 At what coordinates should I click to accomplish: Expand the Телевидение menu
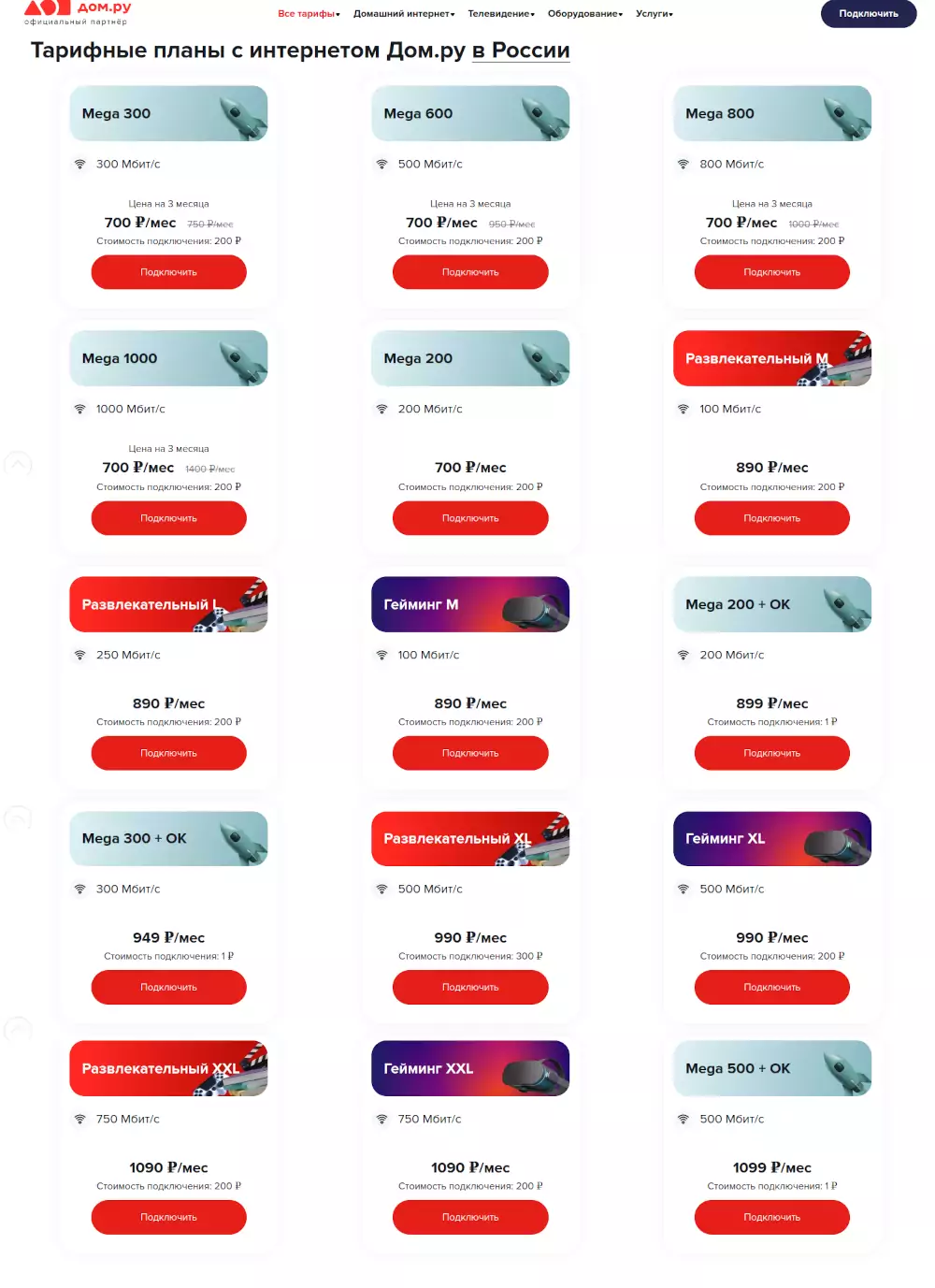click(501, 14)
